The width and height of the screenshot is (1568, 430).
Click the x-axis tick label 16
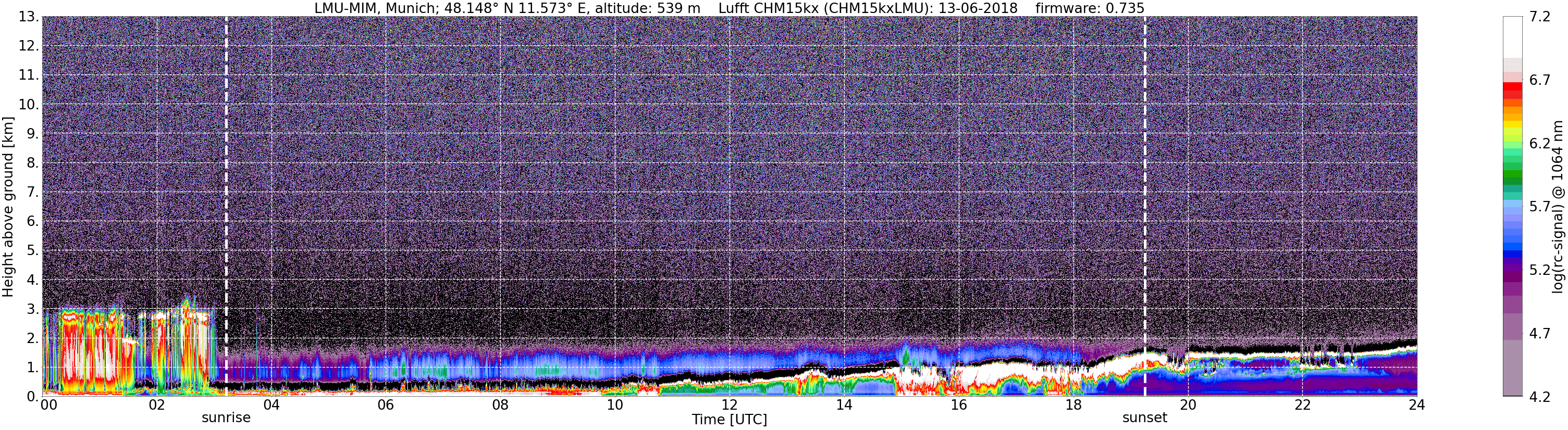click(x=958, y=405)
